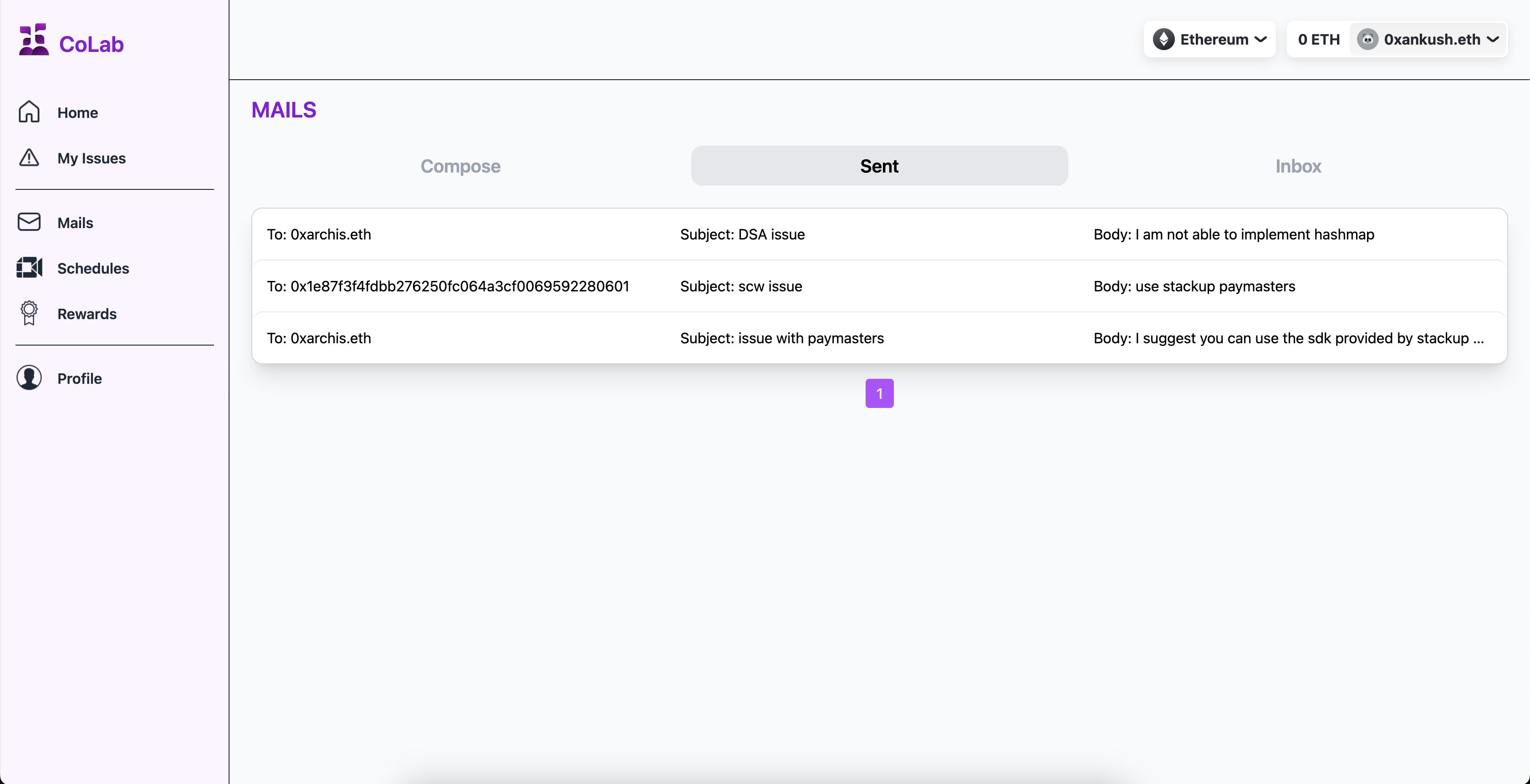Click the scw issue sent mail row

879,286
